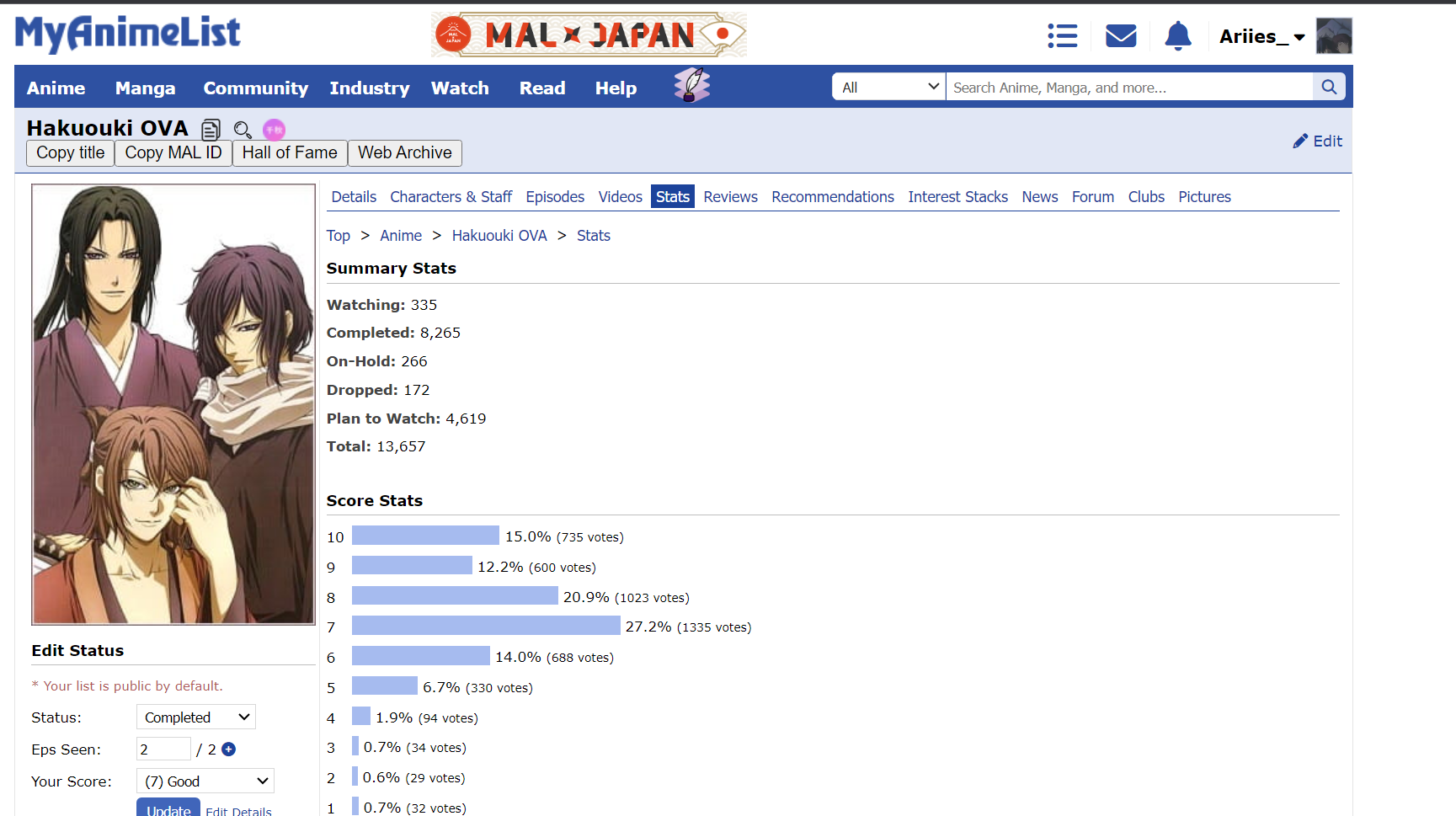Click the pink round icon beside the title
This screenshot has width=1456, height=816.
click(274, 130)
